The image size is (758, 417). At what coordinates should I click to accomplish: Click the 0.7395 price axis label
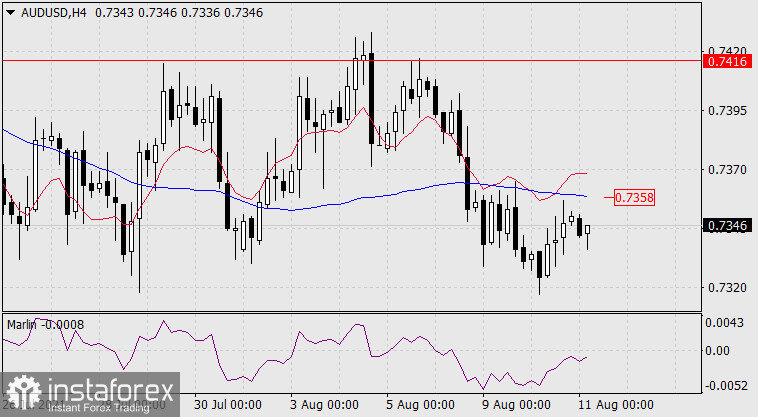723,110
